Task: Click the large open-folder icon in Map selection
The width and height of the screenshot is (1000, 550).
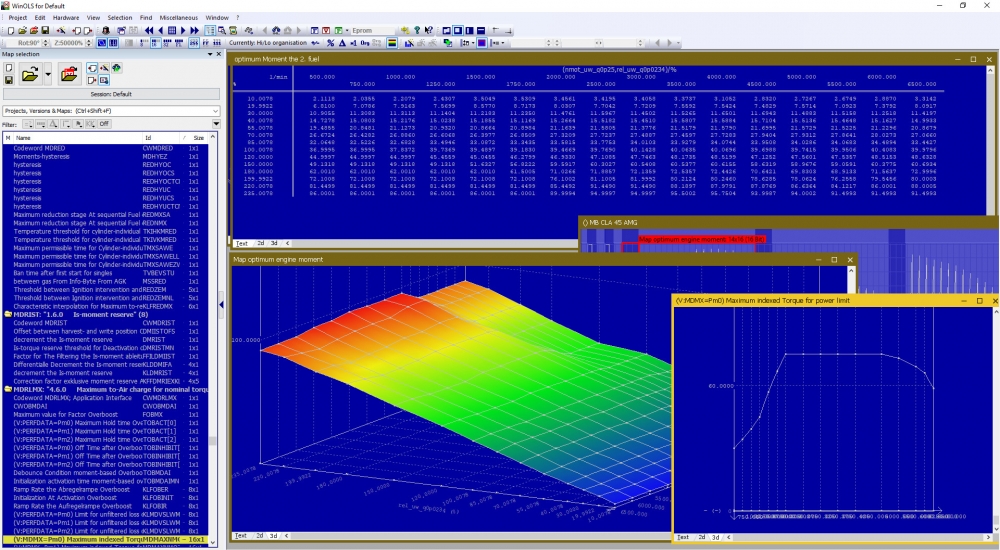Action: click(30, 74)
